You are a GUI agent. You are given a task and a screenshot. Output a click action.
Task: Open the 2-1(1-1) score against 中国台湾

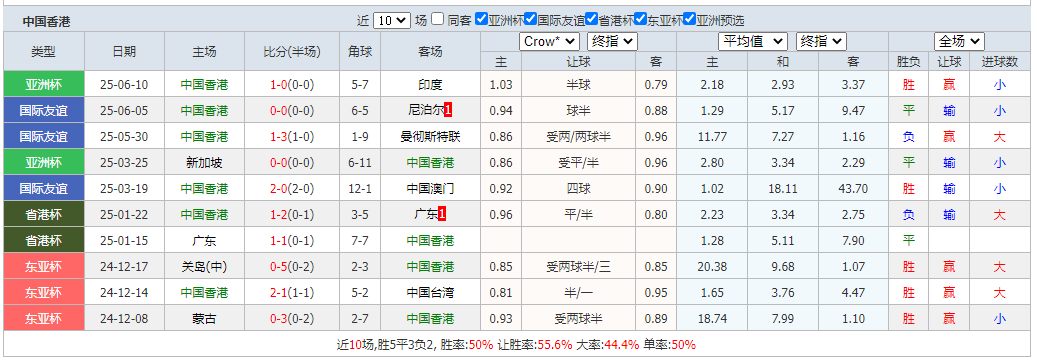(292, 292)
